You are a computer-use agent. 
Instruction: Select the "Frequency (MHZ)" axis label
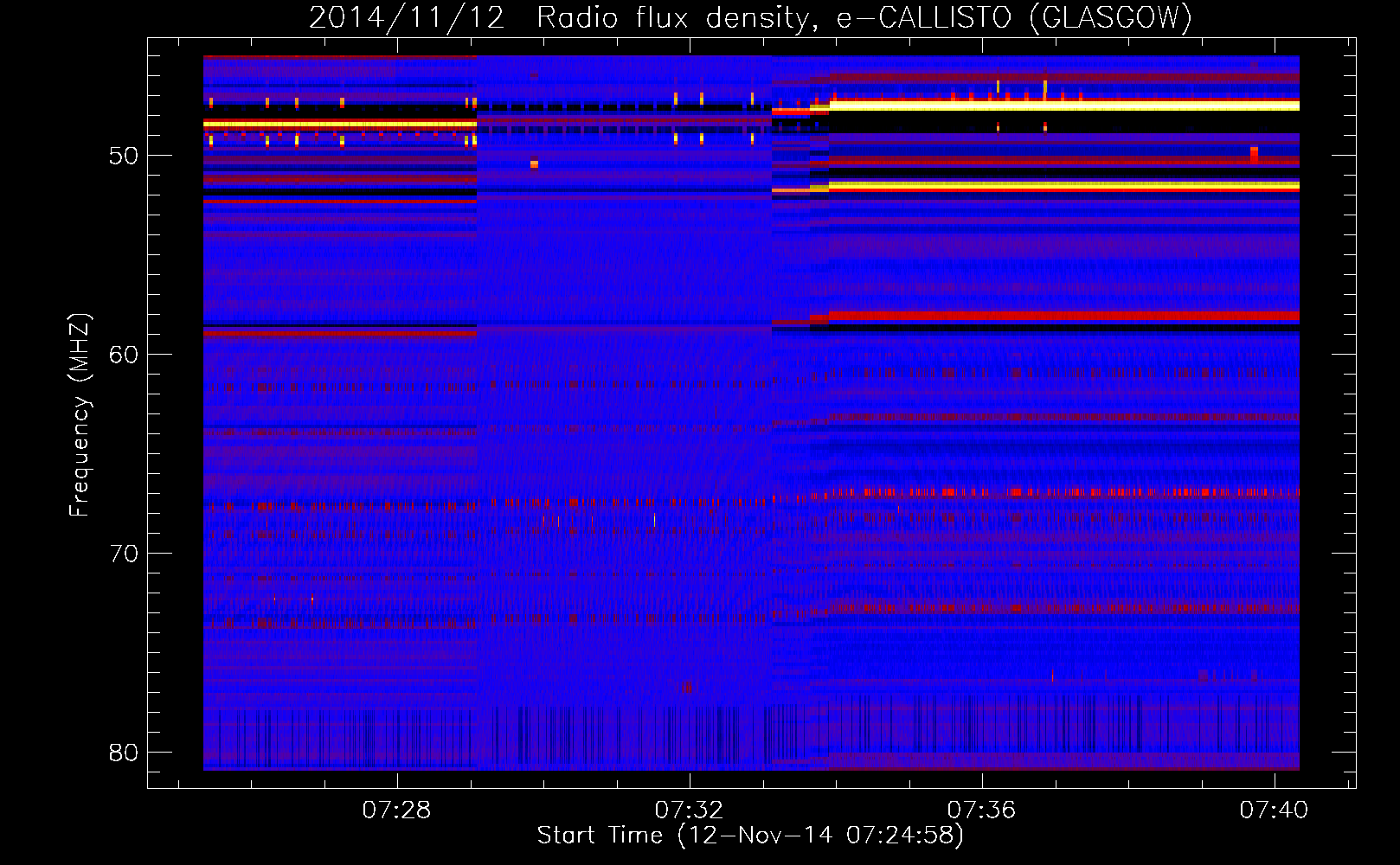point(80,415)
